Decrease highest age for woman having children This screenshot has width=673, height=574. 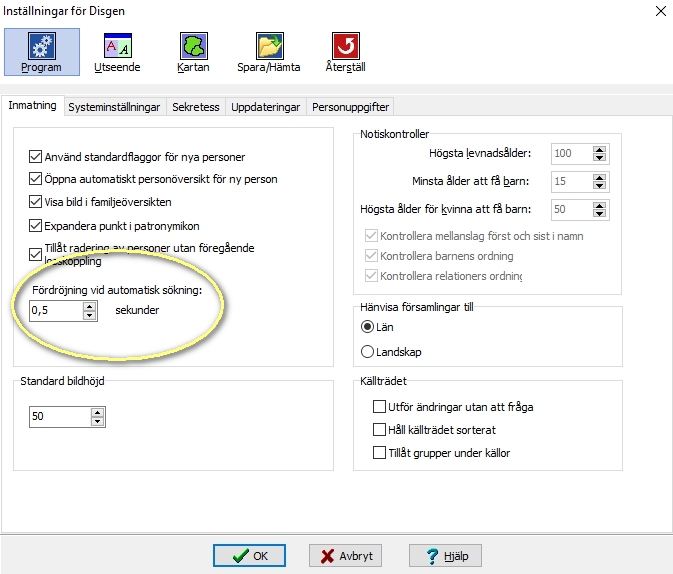[x=599, y=213]
